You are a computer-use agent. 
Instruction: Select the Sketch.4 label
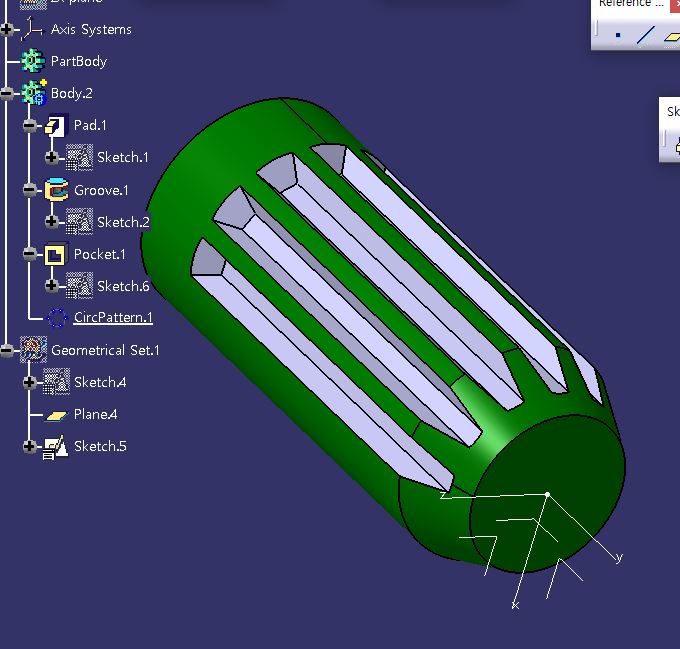[x=100, y=382]
